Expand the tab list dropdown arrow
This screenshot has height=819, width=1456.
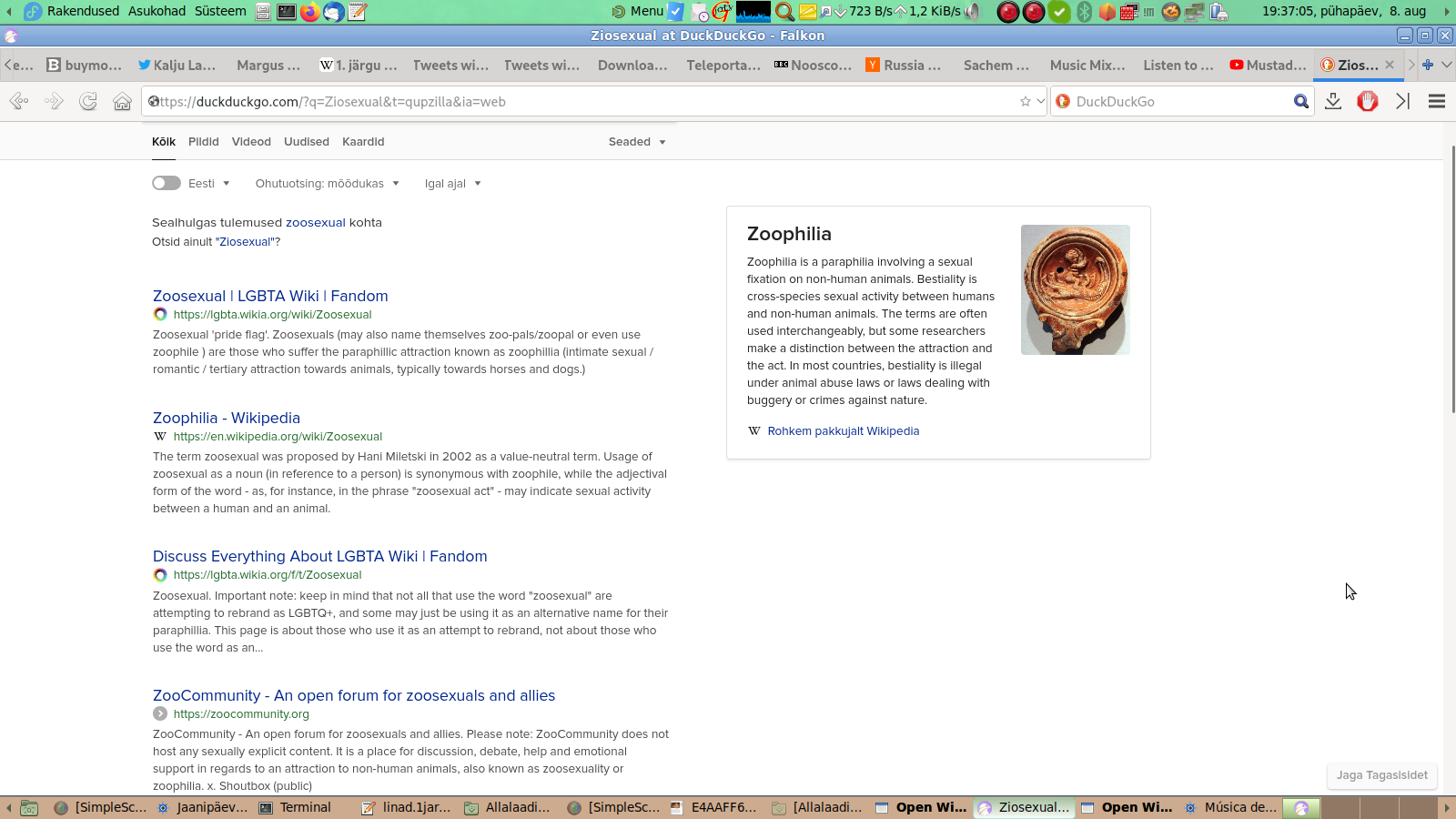pos(1447,65)
